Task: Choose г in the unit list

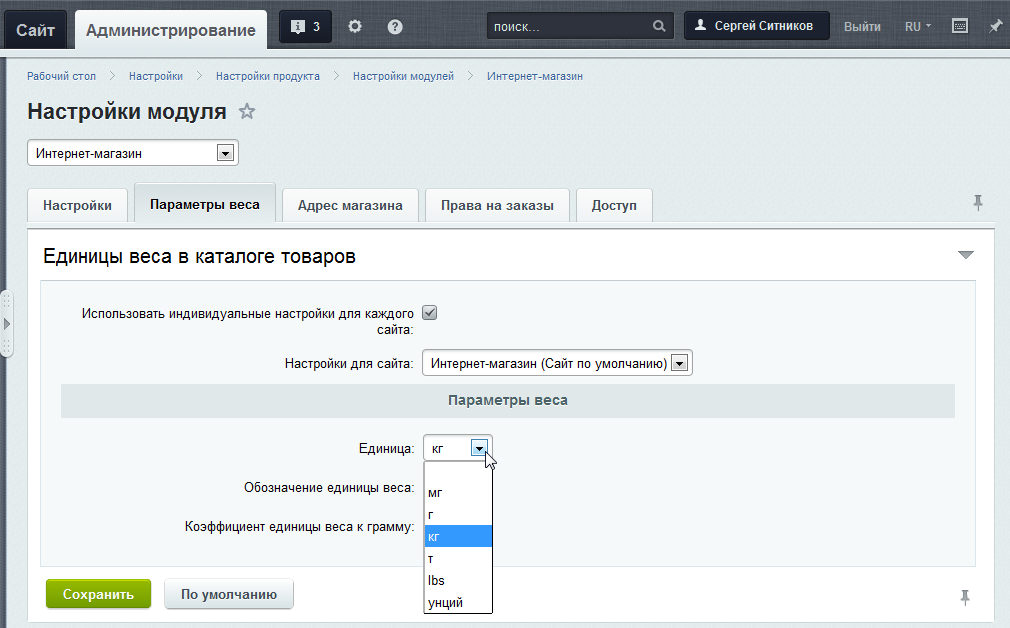Action: (x=458, y=515)
